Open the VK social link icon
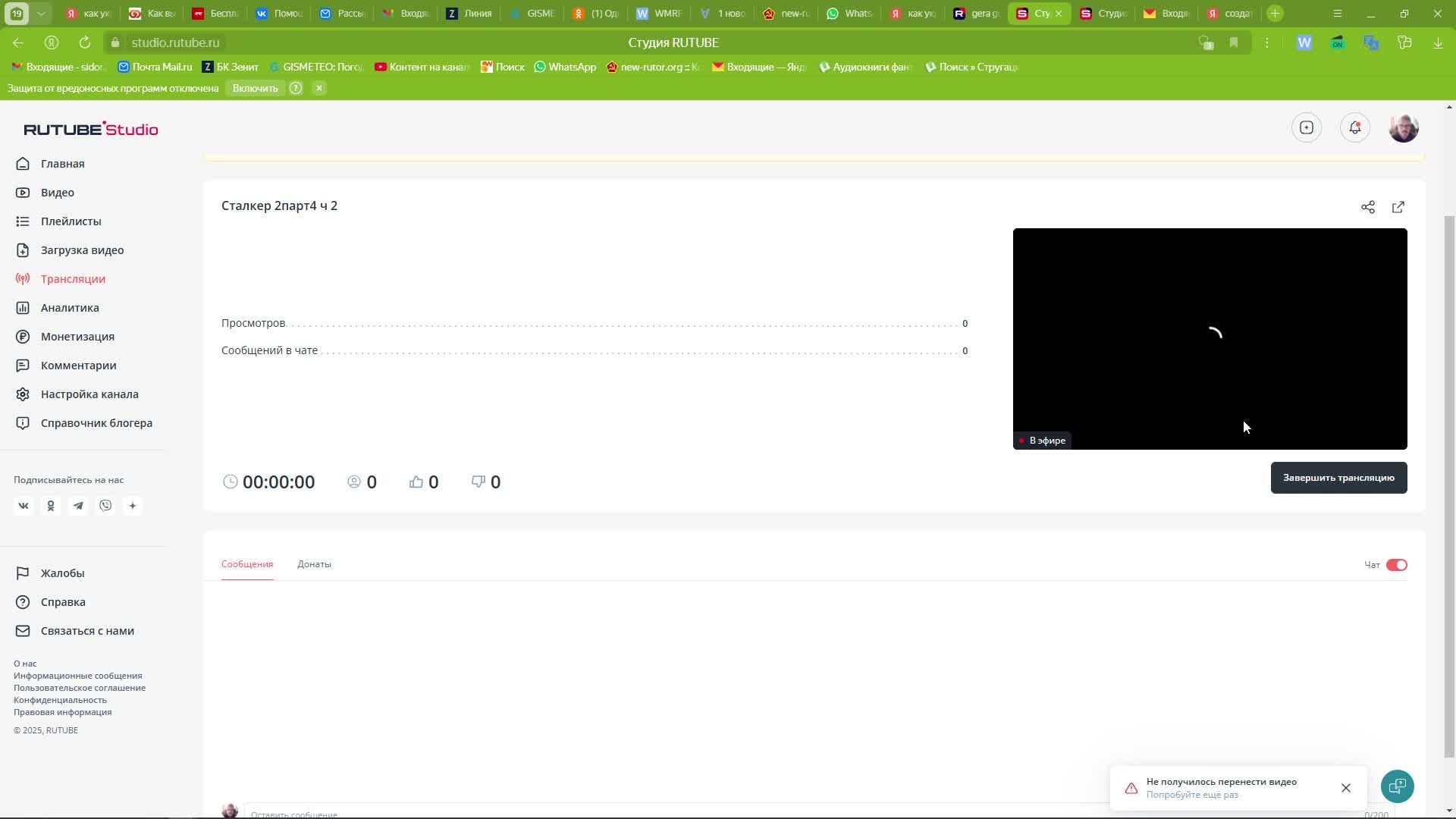The image size is (1456, 819). 24,506
